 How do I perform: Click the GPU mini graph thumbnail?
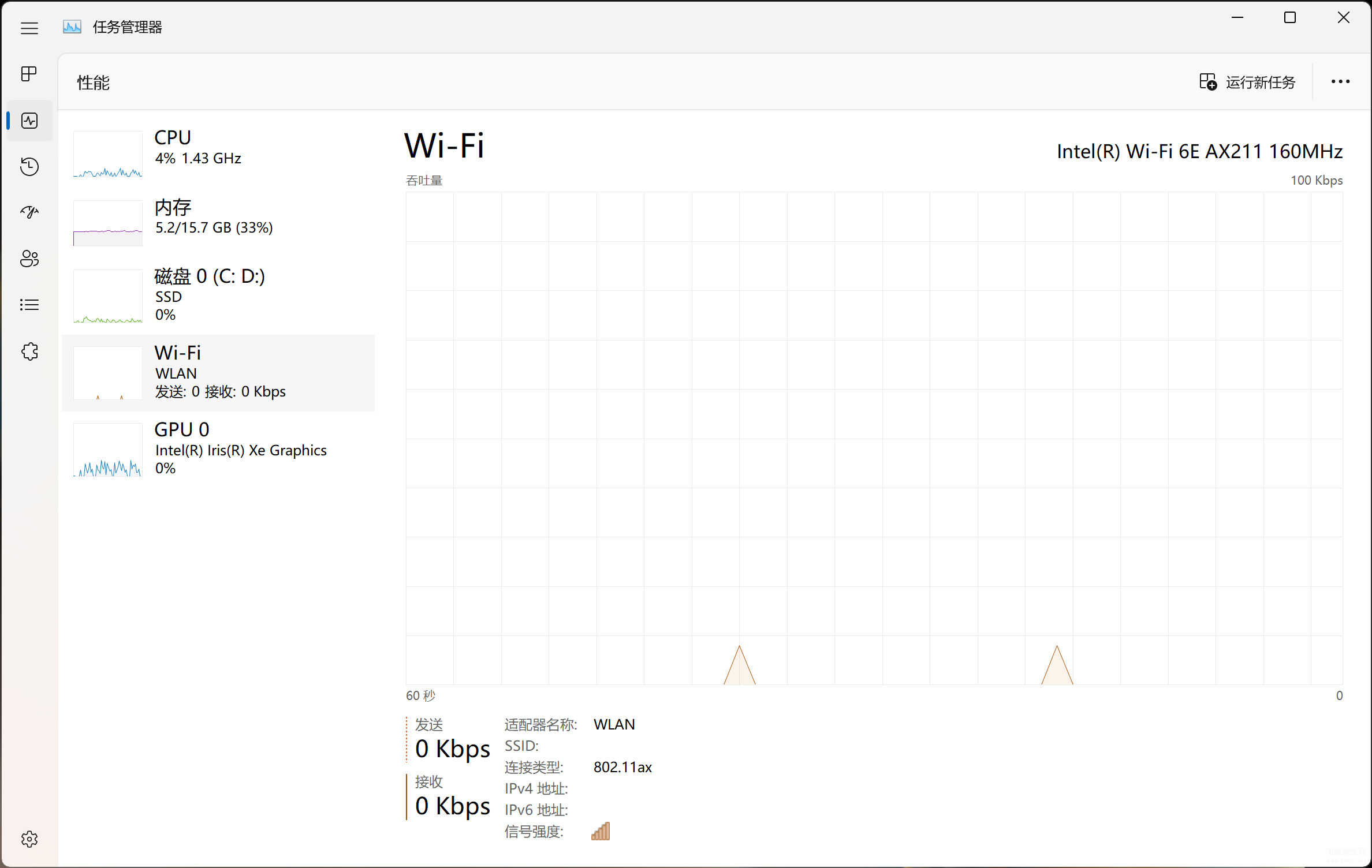(108, 450)
